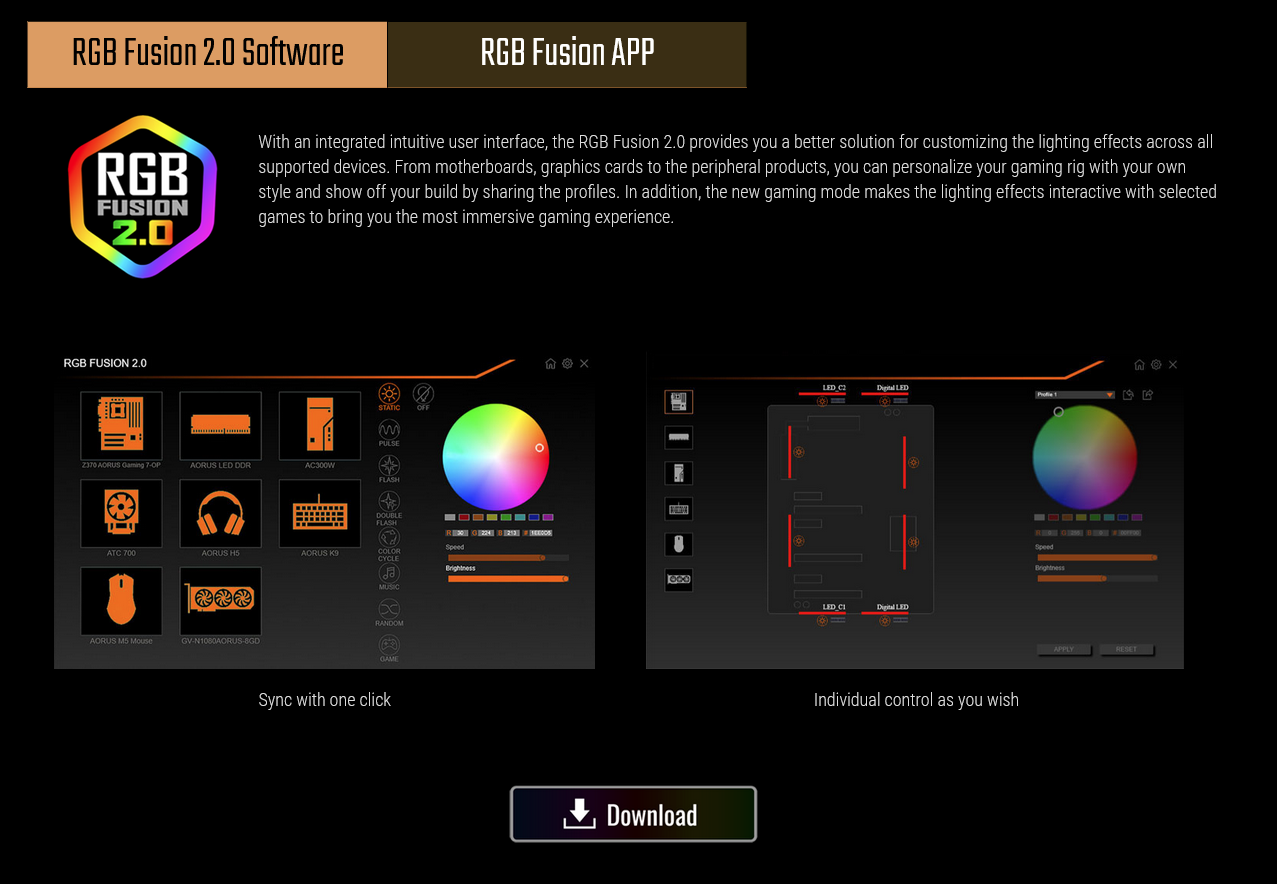The width and height of the screenshot is (1277, 884).
Task: Select the purple swatch under left color wheel
Action: 548,517
